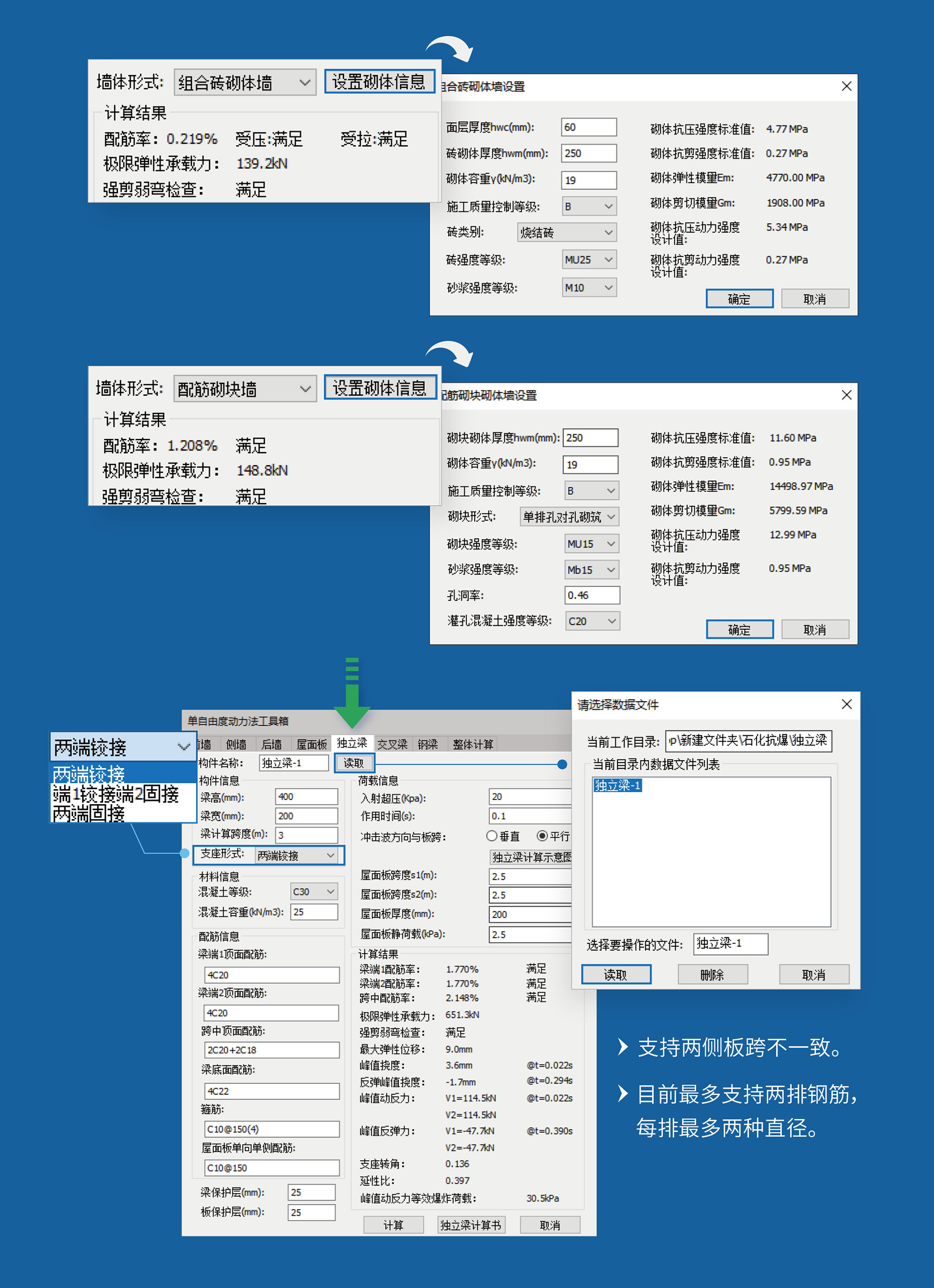
Task: Click the 独立梁计算示意图 button
Action: (530, 857)
